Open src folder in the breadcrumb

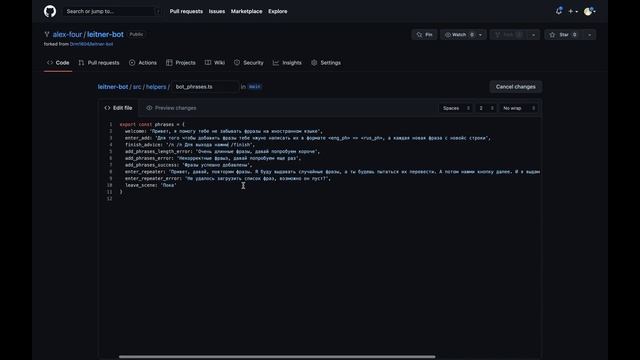pyautogui.click(x=137, y=87)
